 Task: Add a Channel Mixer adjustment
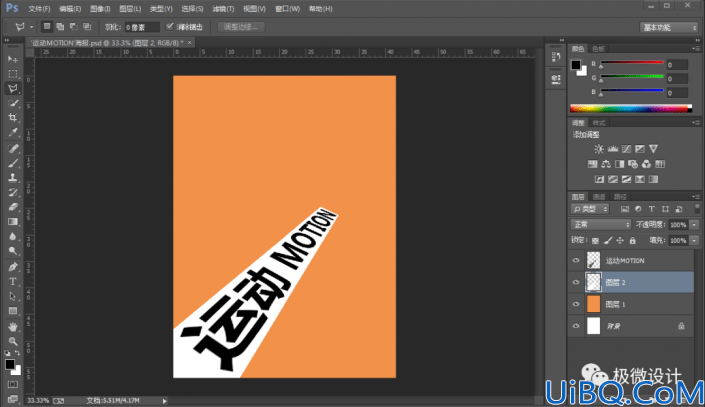tap(647, 164)
